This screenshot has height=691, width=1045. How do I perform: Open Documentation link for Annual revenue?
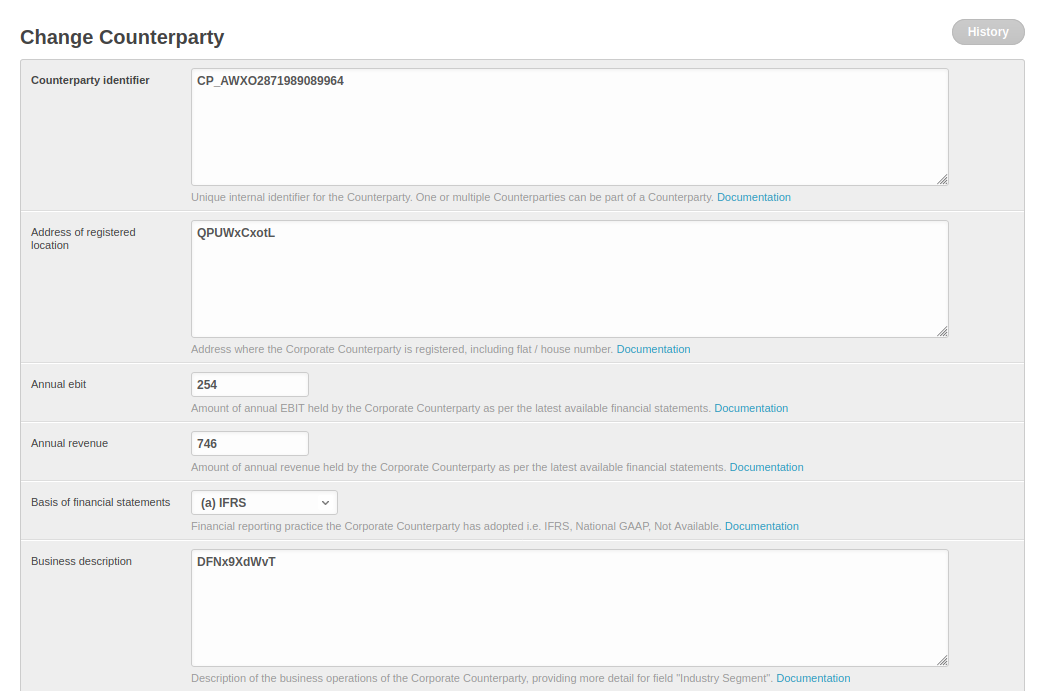point(766,467)
